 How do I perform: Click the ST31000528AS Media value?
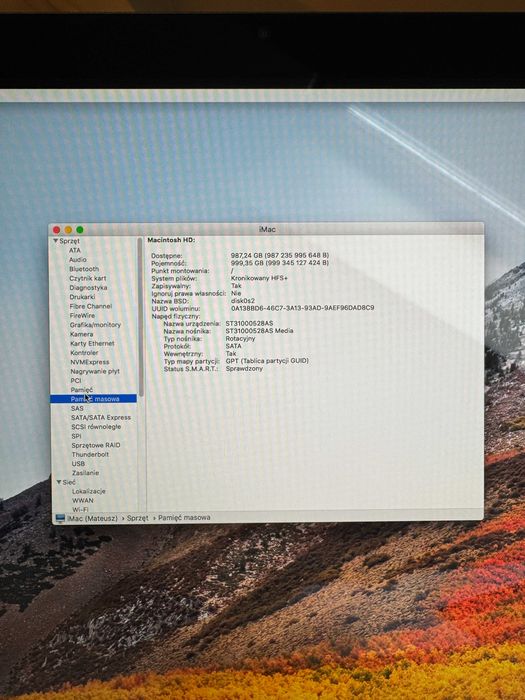pos(259,331)
